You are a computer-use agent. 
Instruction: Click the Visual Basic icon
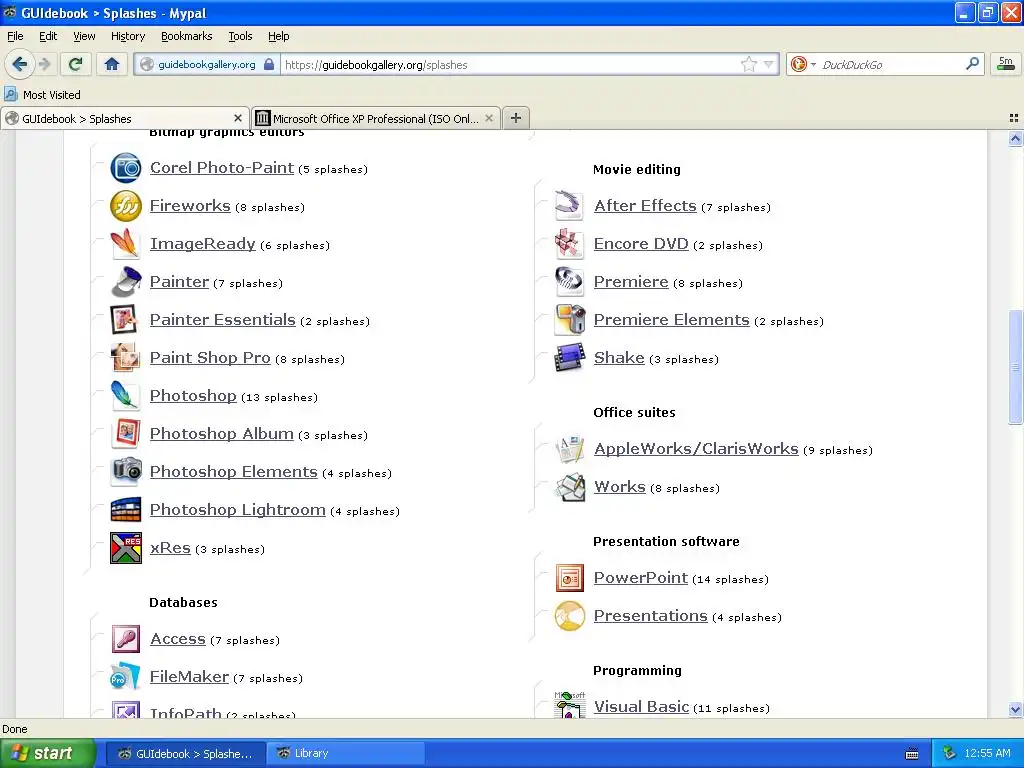pos(569,705)
